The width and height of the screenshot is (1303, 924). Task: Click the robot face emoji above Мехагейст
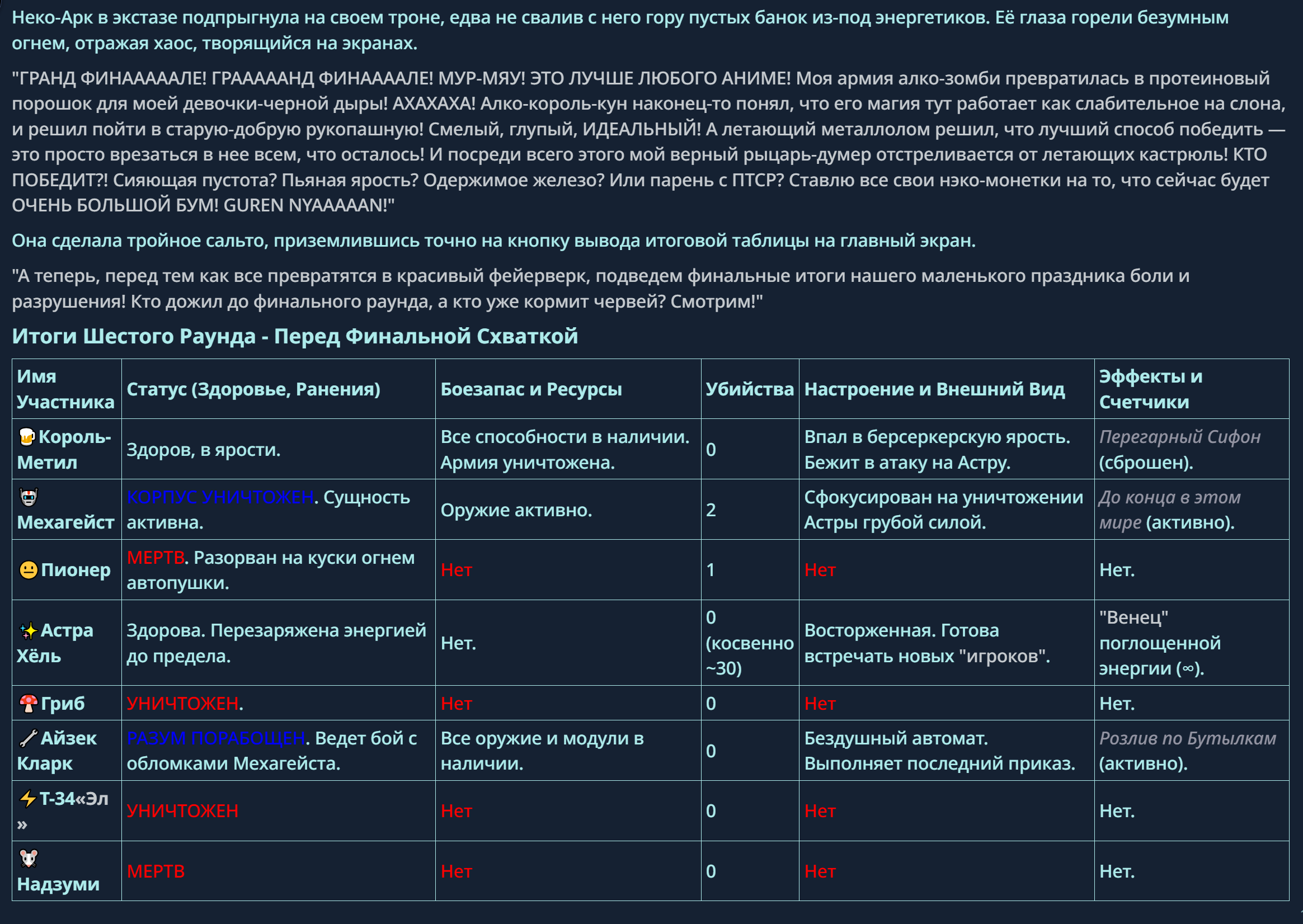coord(29,497)
